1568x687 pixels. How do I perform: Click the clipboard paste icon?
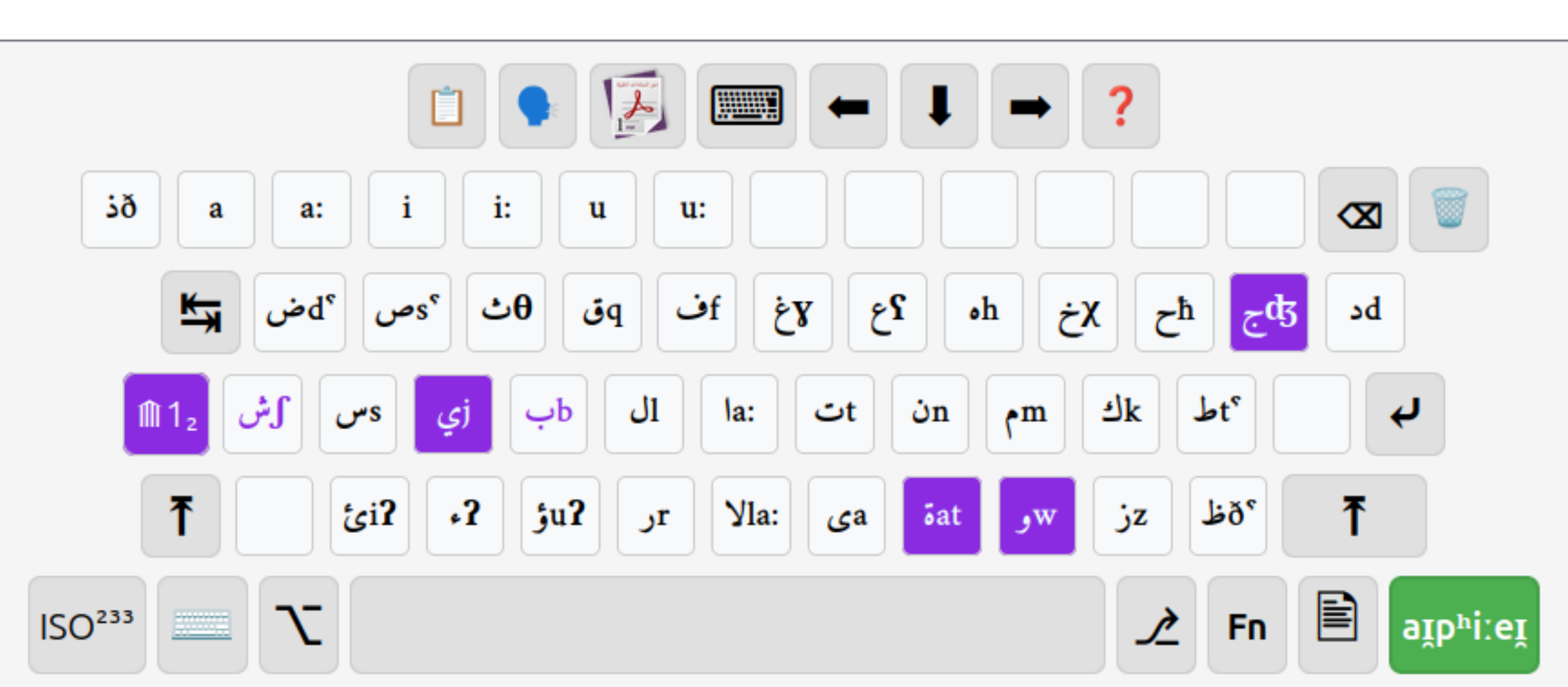(x=447, y=106)
